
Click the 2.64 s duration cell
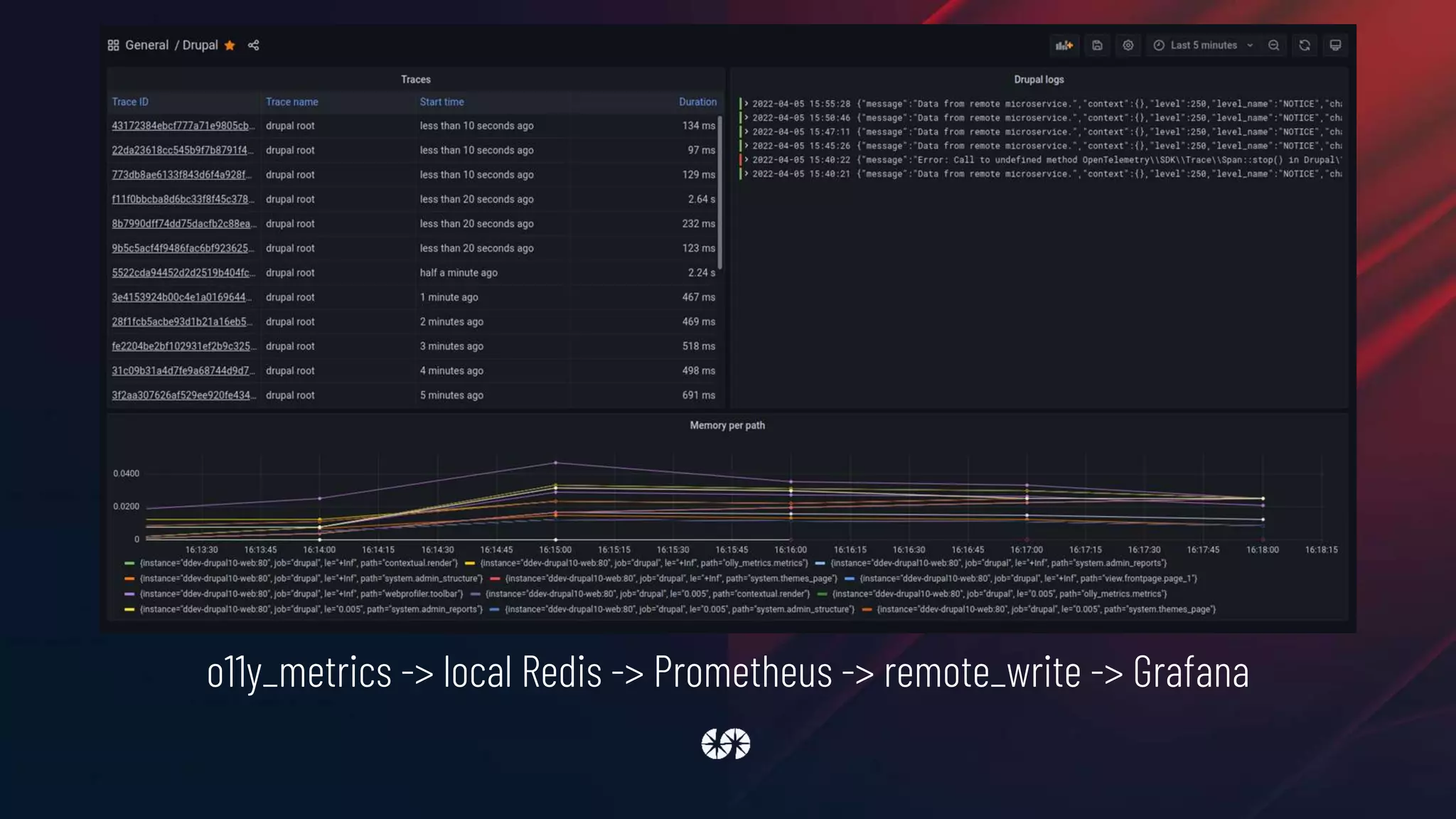701,199
